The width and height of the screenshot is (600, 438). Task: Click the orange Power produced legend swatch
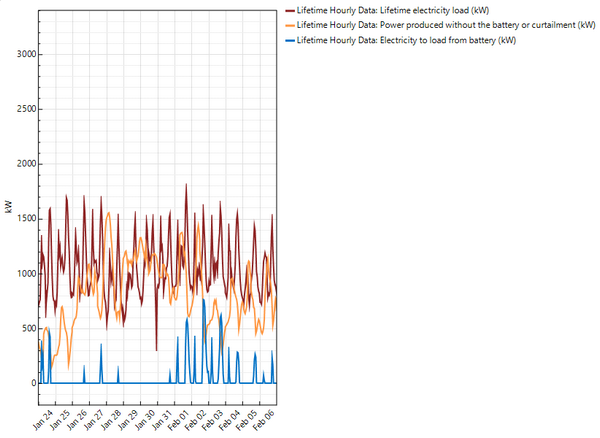coord(290,25)
